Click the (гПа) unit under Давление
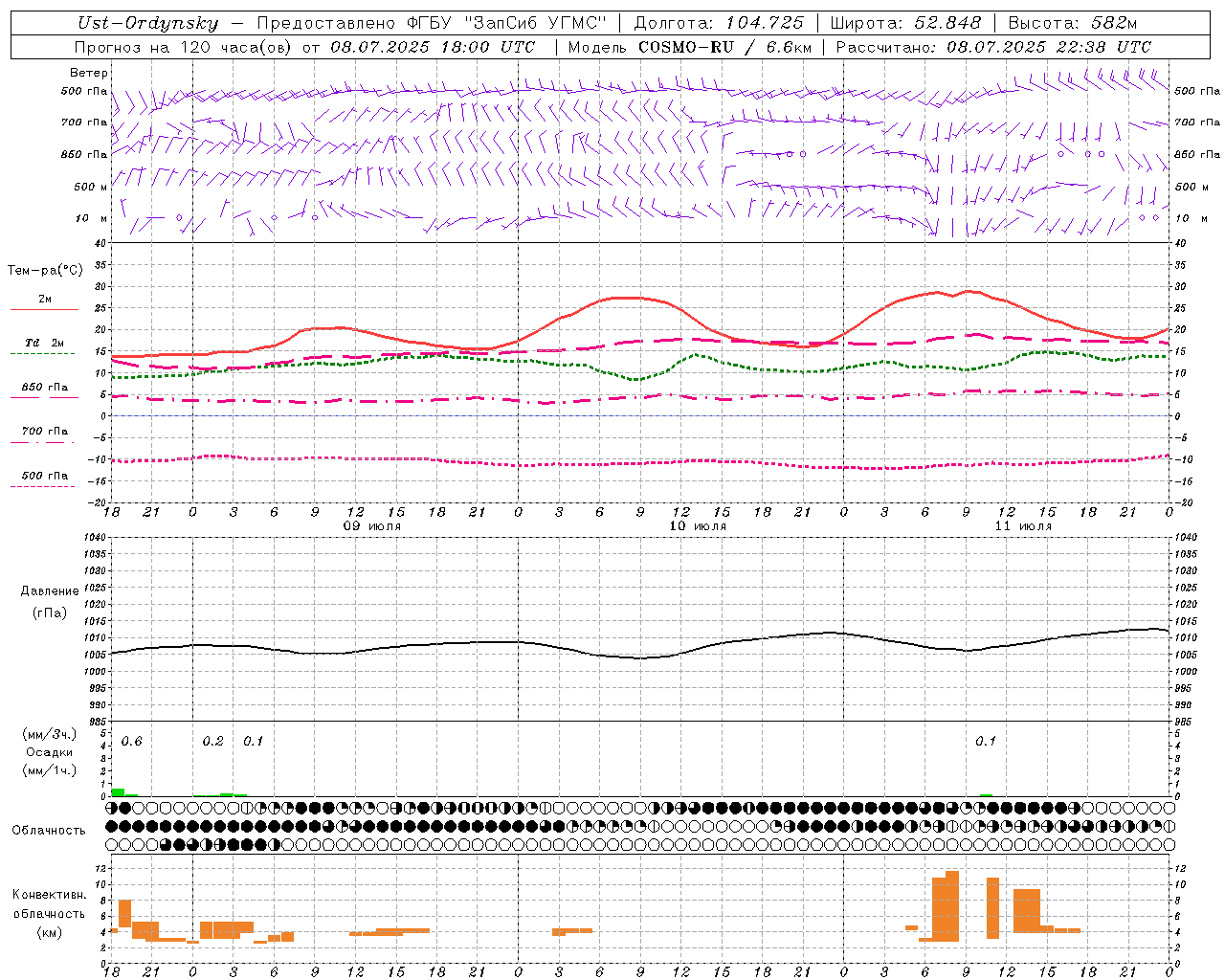1225x980 pixels. coord(50,613)
